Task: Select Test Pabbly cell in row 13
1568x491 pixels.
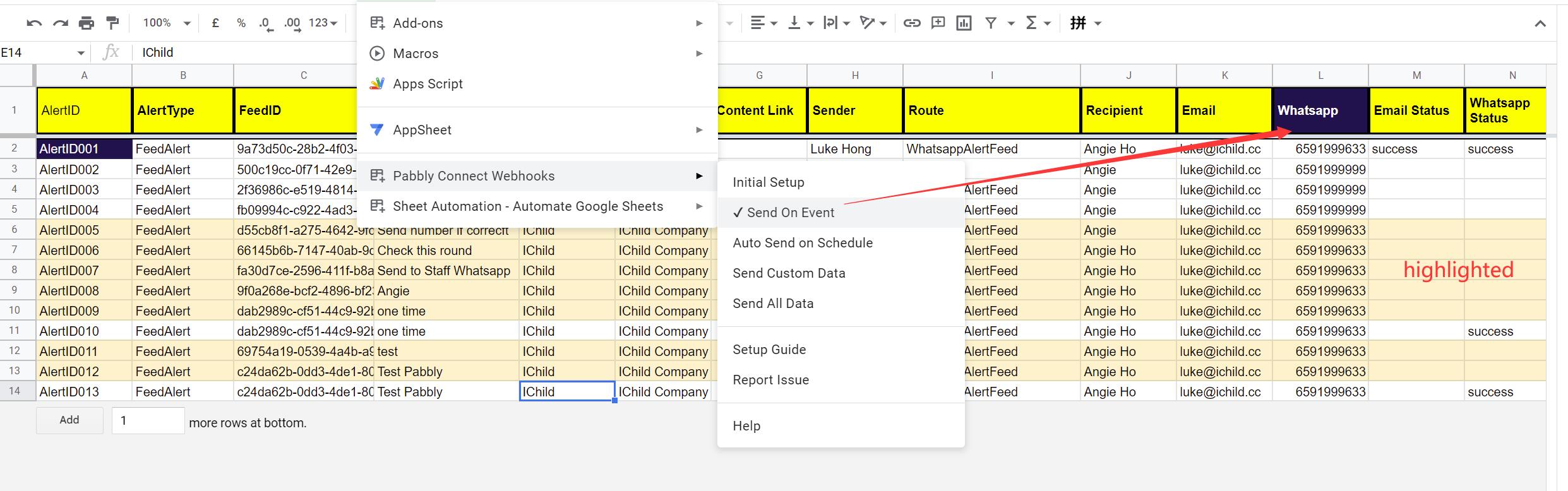Action: (x=446, y=372)
